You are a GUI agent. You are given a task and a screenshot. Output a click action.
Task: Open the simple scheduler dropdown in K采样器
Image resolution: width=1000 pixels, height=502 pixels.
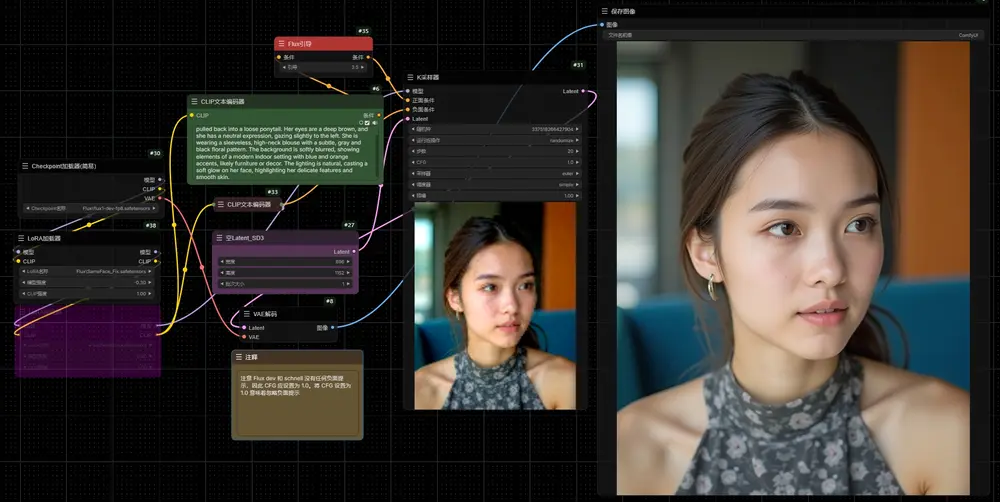[496, 184]
